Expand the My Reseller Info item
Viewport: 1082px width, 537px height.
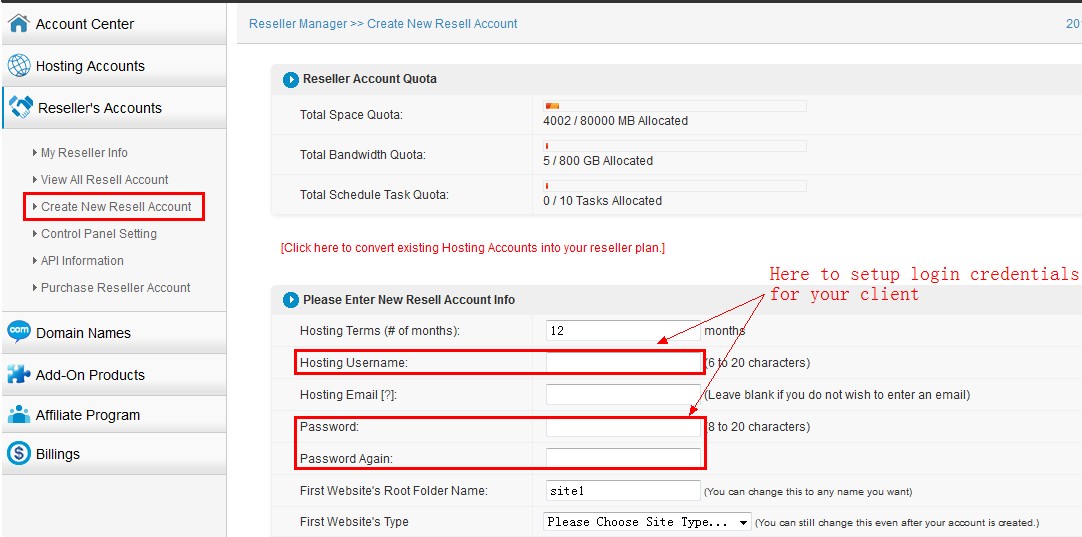pyautogui.click(x=84, y=153)
